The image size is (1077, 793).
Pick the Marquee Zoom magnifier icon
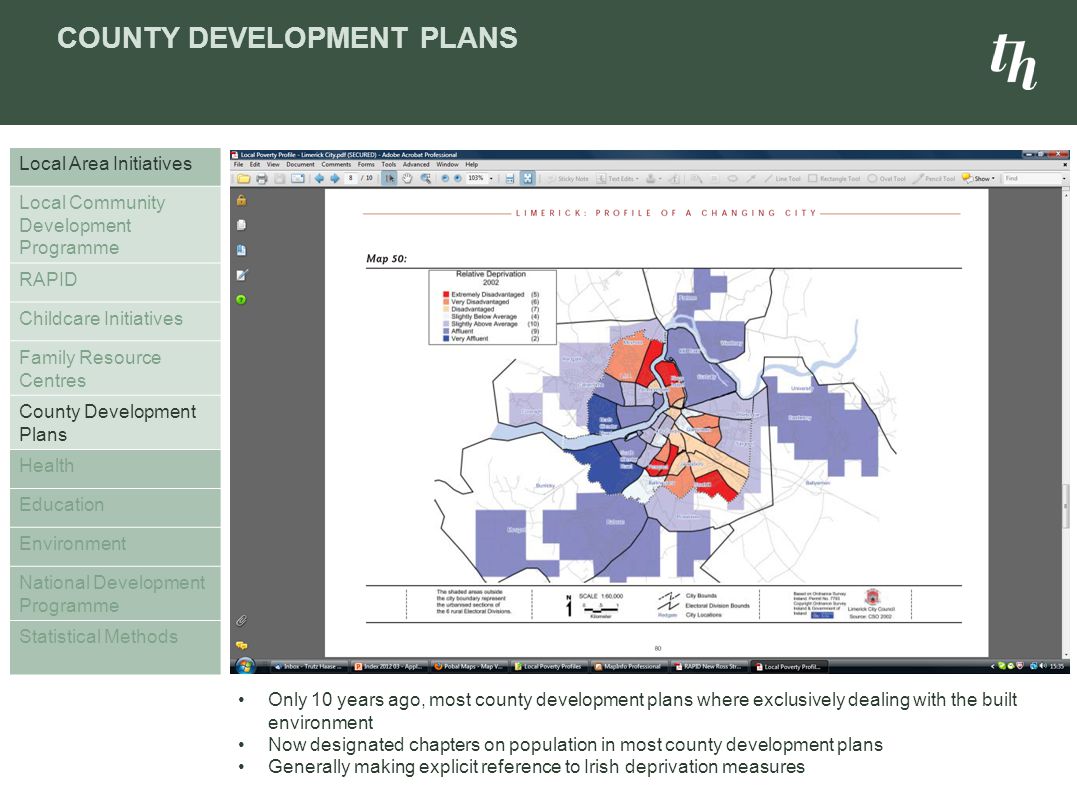coord(426,179)
